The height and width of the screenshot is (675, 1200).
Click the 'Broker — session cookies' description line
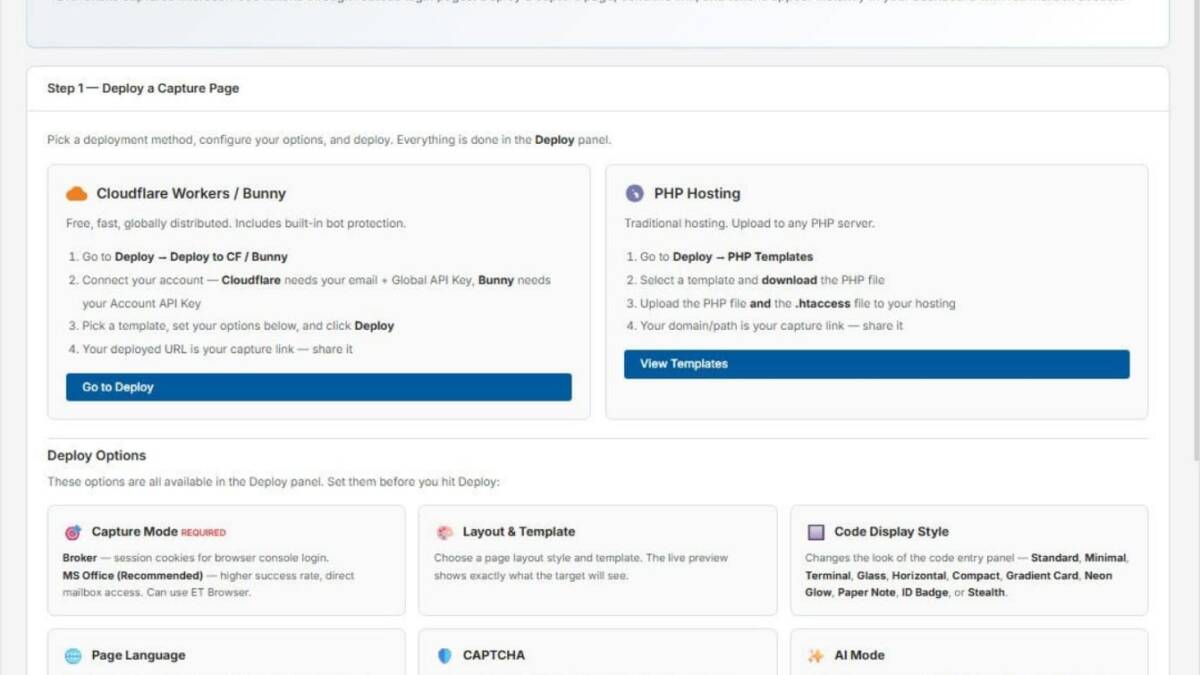coord(195,558)
